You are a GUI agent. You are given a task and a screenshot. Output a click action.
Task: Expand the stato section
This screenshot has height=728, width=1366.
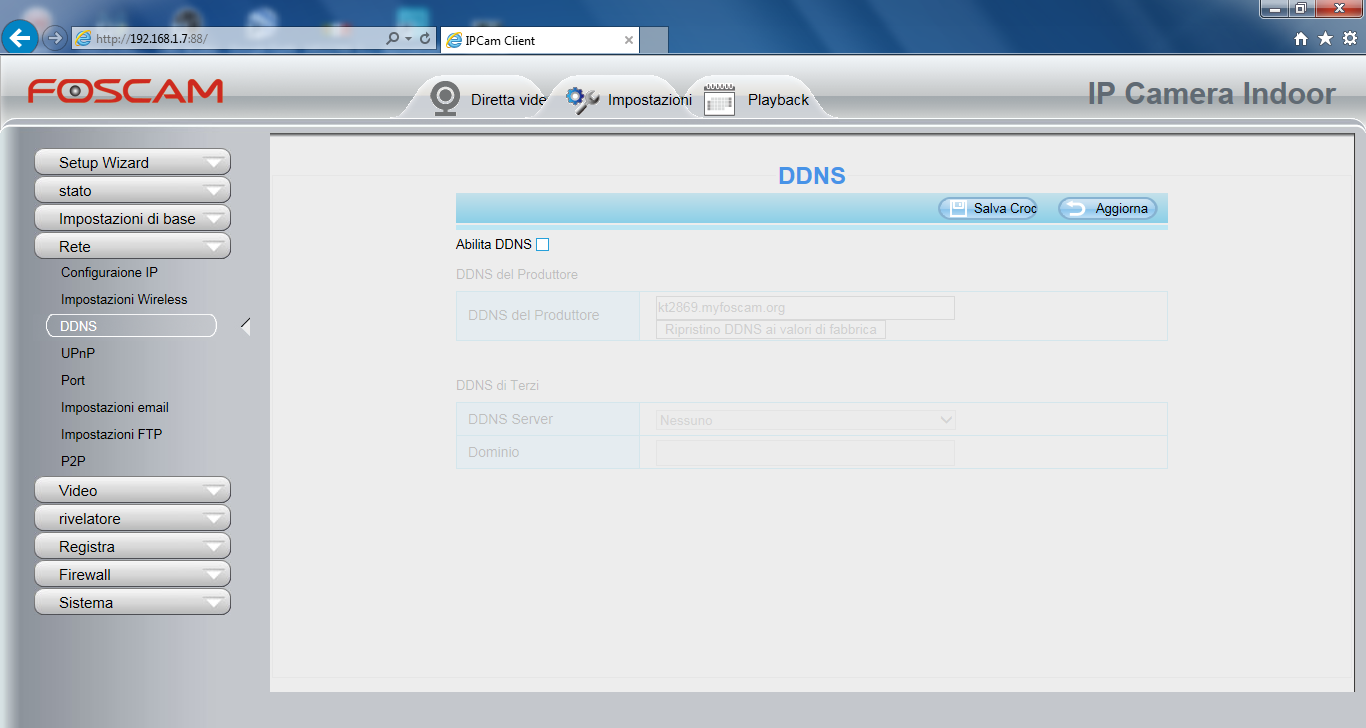coord(132,190)
